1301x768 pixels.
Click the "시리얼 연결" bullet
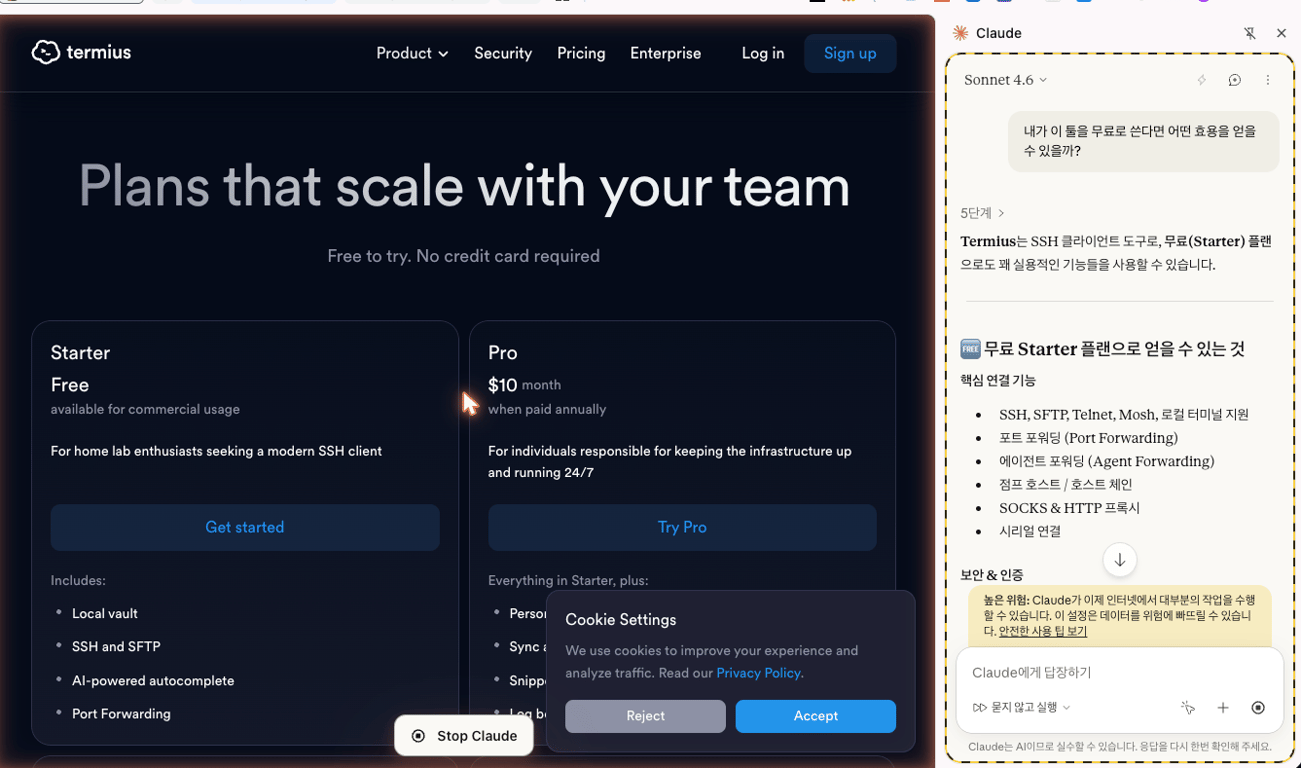click(x=1030, y=531)
